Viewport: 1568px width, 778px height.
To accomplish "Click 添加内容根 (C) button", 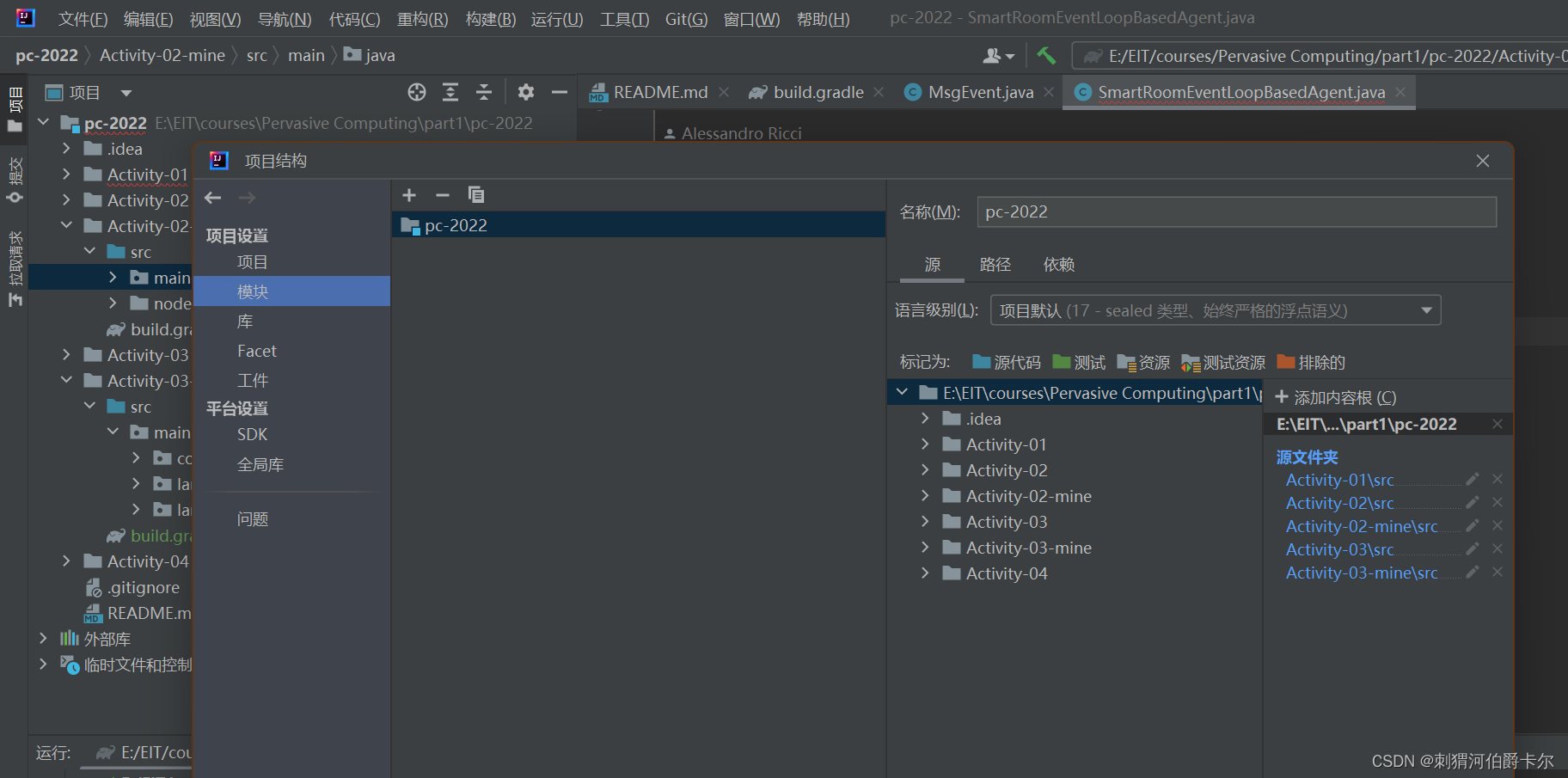I will 1335,397.
